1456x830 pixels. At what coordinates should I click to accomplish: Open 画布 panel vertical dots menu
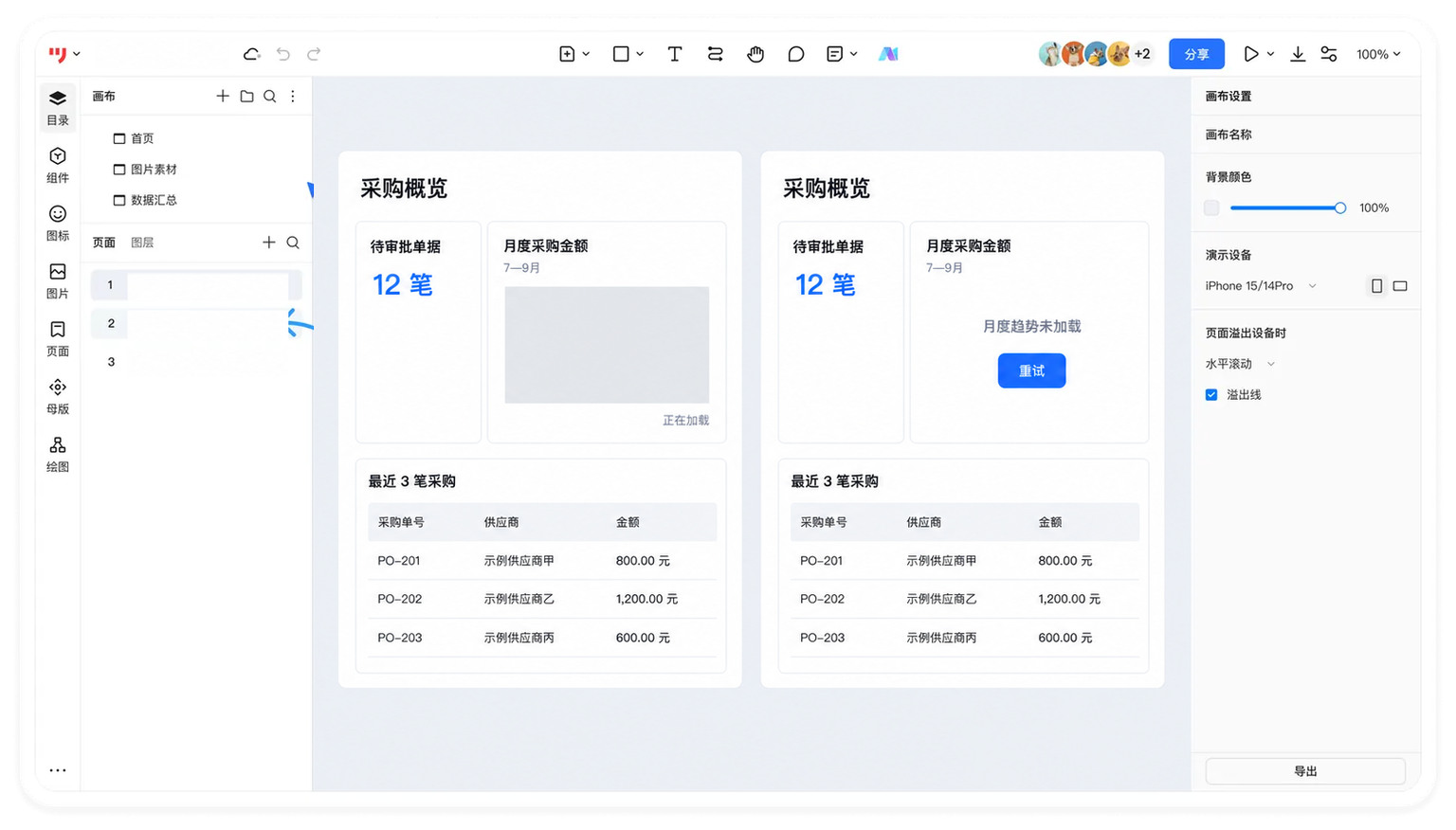click(293, 96)
